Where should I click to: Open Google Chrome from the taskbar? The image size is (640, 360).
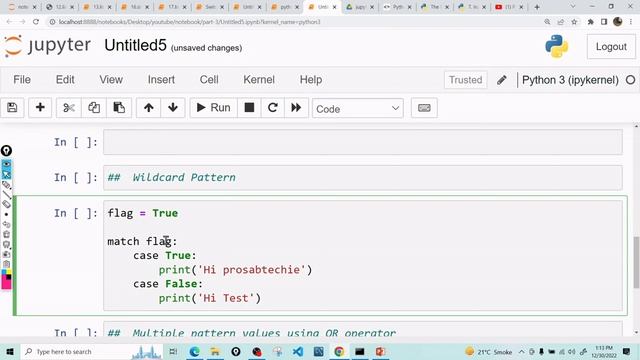pos(339,351)
